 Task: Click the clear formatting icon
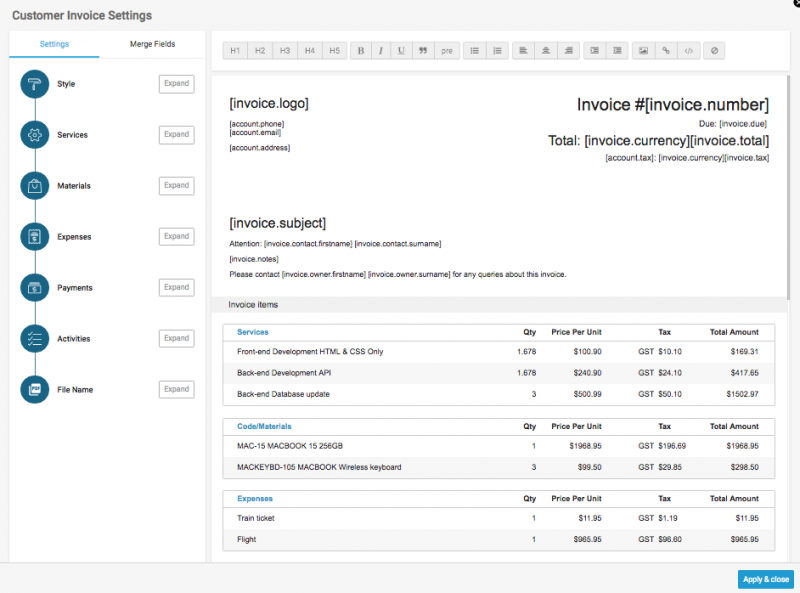click(715, 50)
